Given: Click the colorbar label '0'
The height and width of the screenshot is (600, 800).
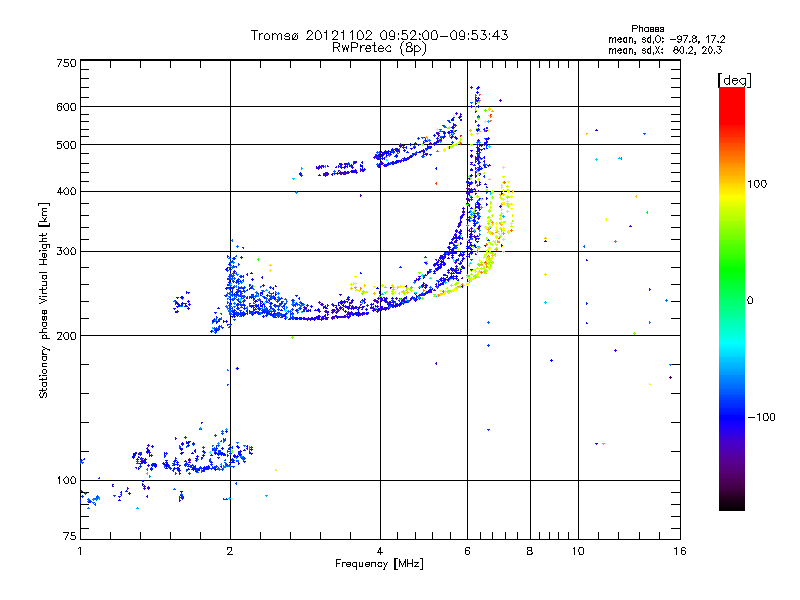Looking at the screenshot, I should [x=750, y=300].
